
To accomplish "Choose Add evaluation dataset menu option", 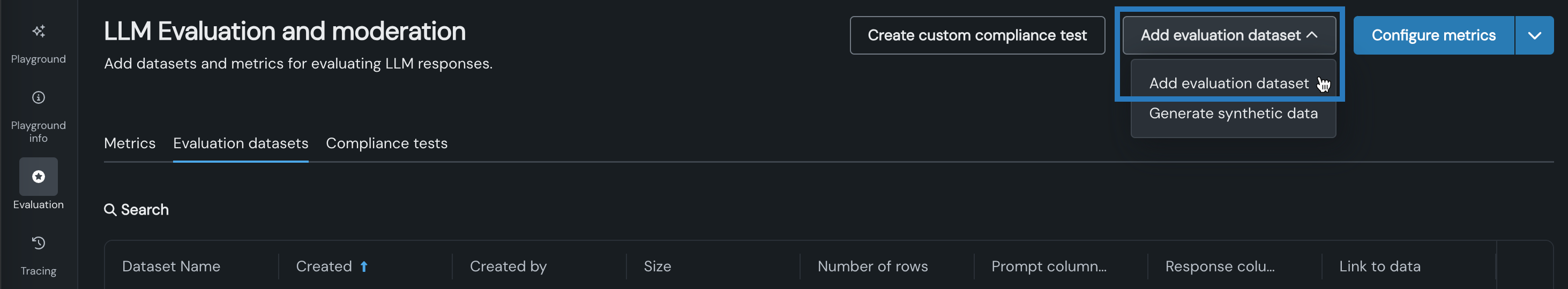I will tap(1228, 83).
